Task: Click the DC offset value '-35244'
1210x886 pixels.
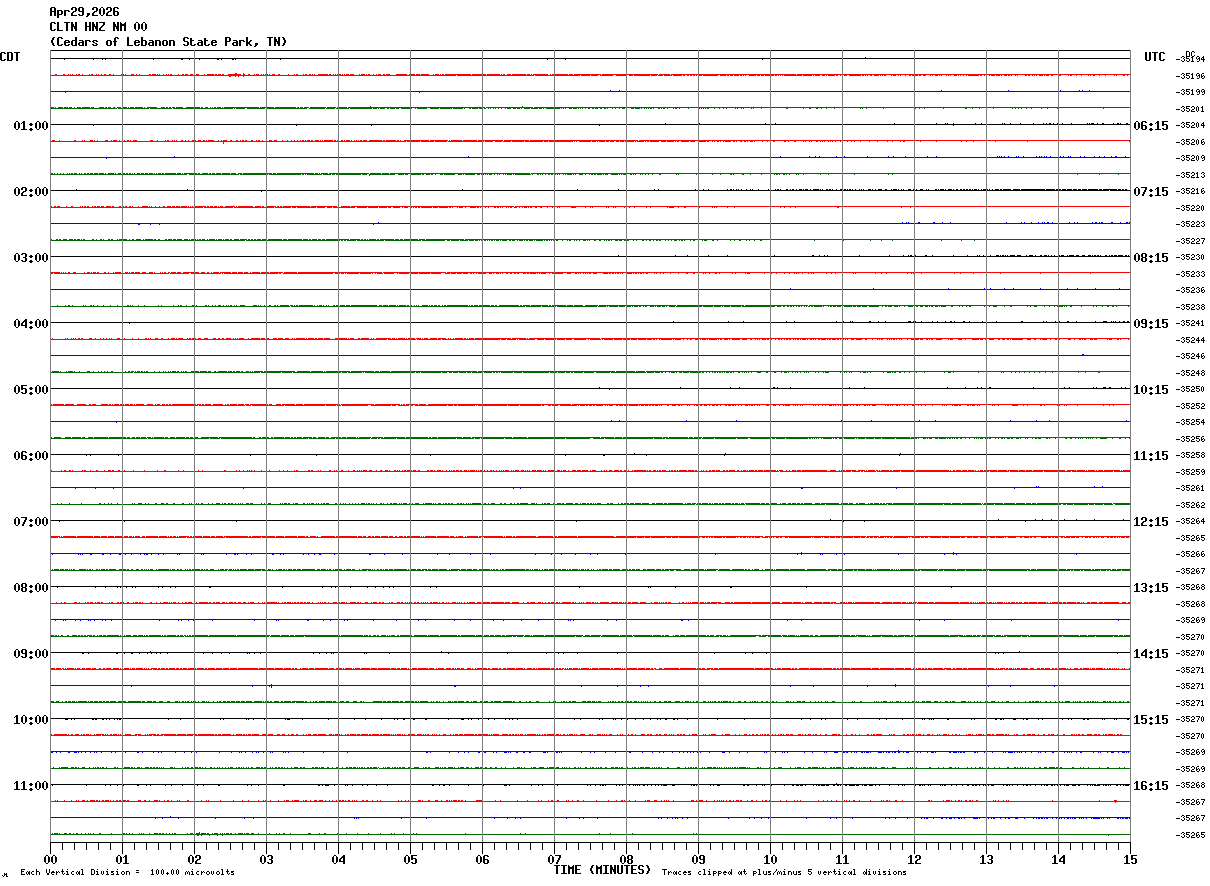Action: click(1190, 340)
